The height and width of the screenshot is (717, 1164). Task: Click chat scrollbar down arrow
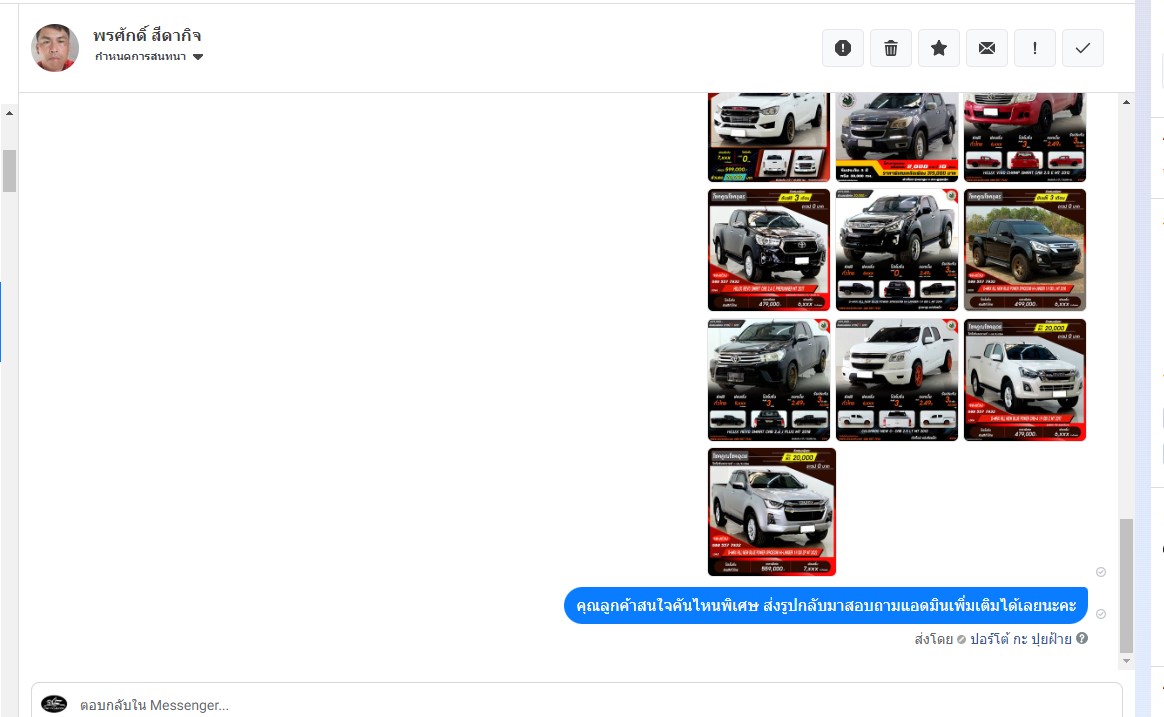1126,661
